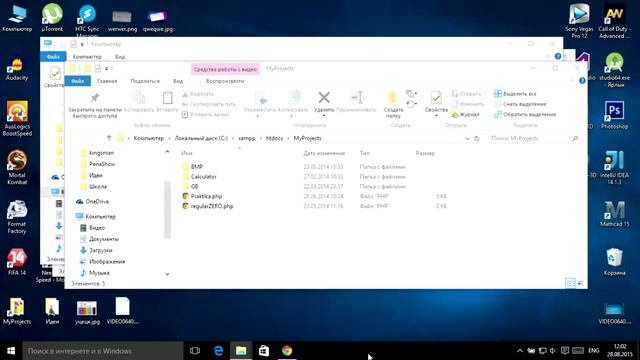Open the uTorrent desktop shortcut

52,17
